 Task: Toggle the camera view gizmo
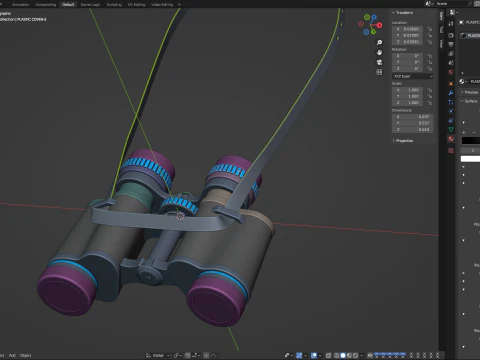click(x=379, y=62)
